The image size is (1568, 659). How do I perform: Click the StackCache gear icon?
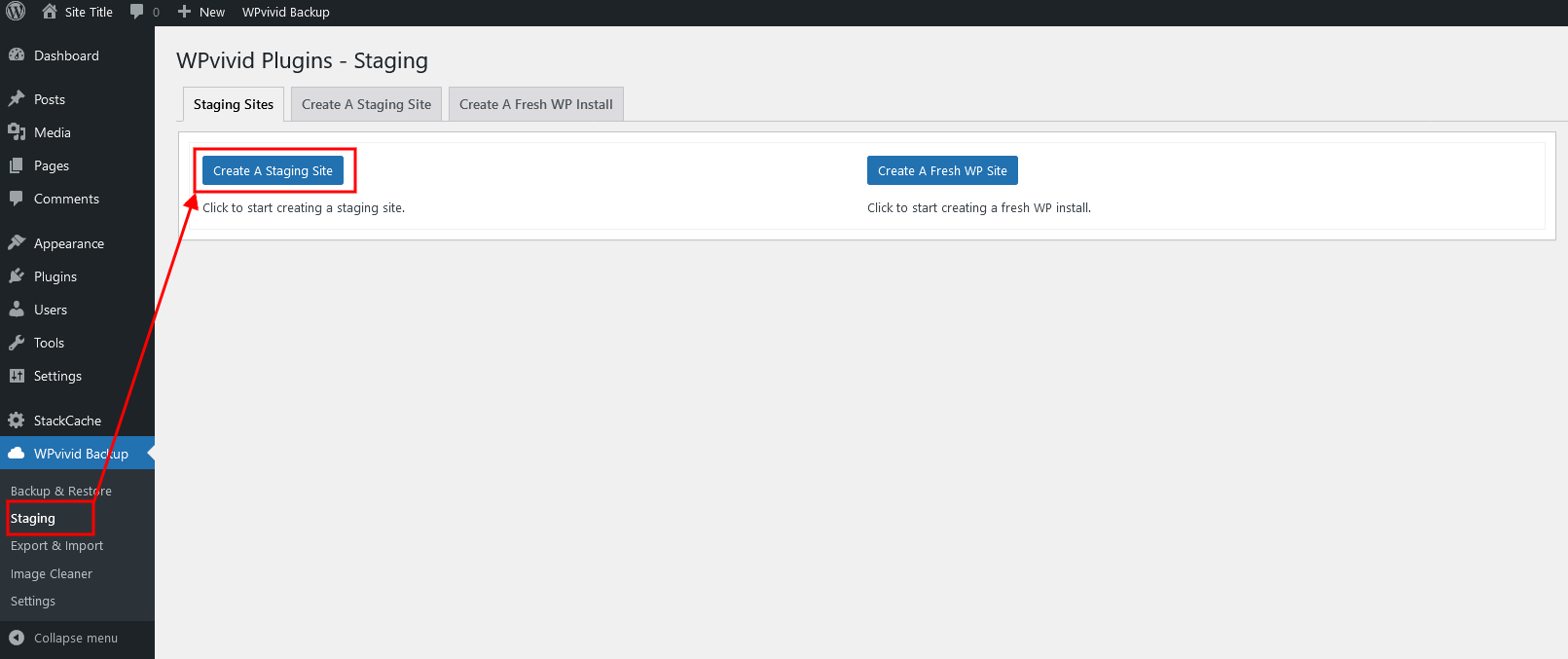click(x=17, y=421)
